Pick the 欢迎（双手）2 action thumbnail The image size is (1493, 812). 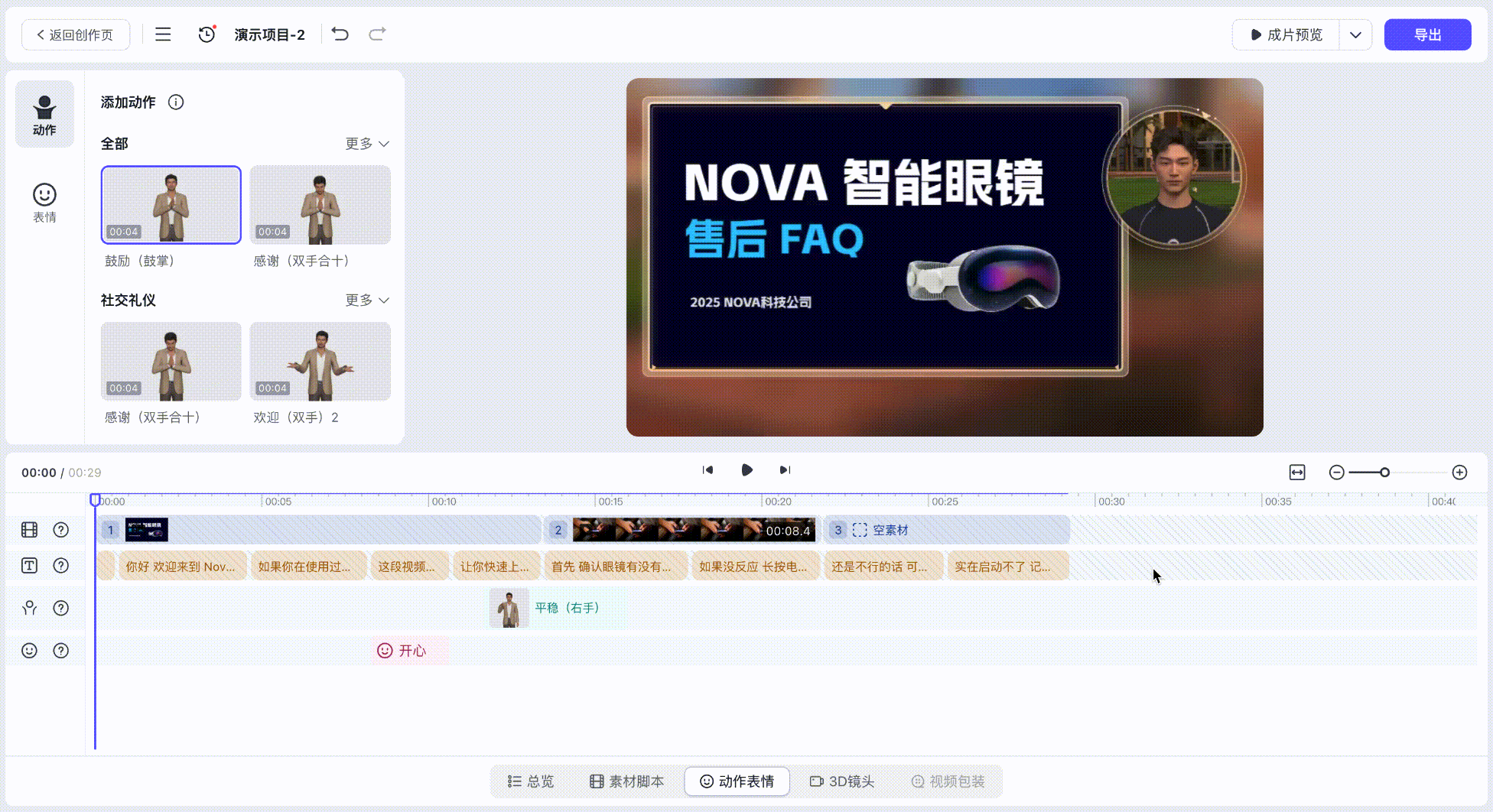(320, 362)
